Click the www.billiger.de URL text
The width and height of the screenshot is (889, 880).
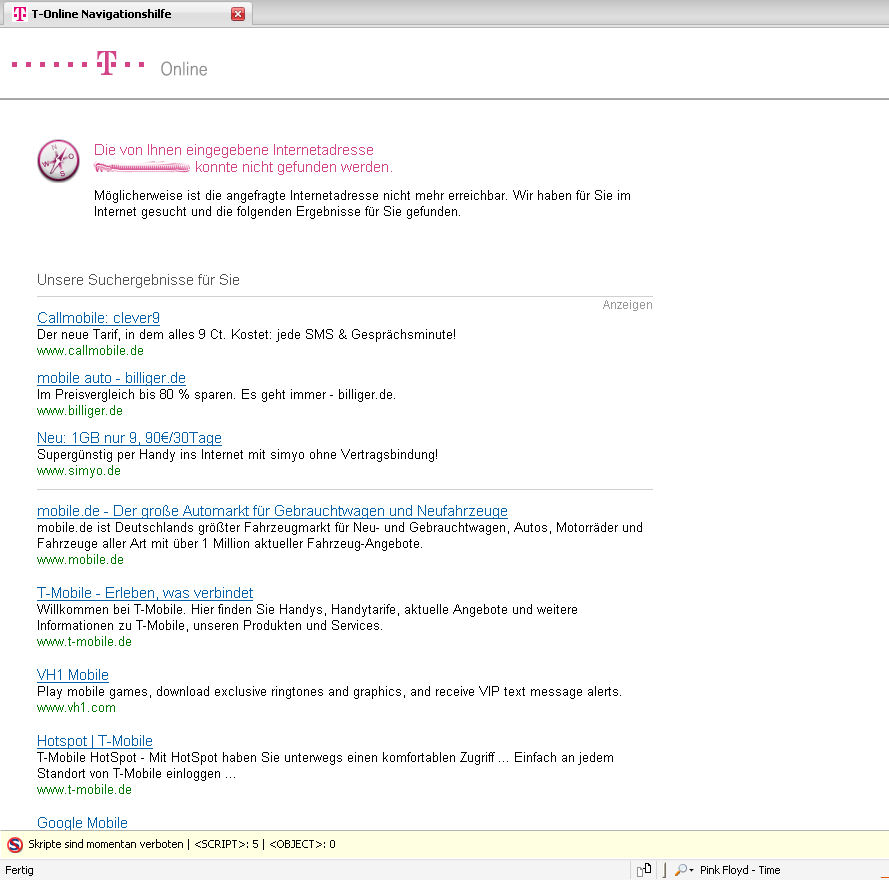click(x=80, y=411)
